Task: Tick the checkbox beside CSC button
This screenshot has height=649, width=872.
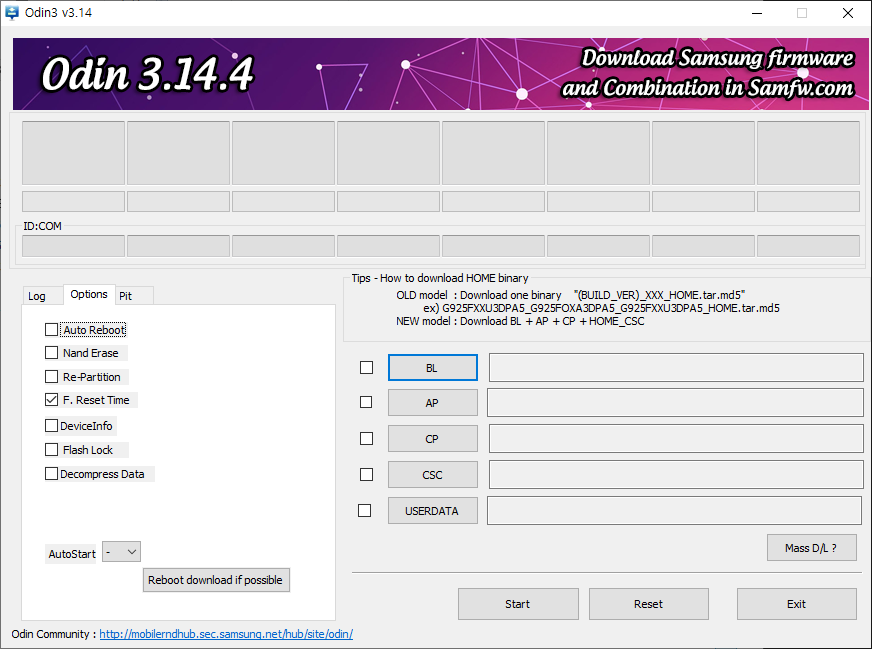Action: [366, 474]
